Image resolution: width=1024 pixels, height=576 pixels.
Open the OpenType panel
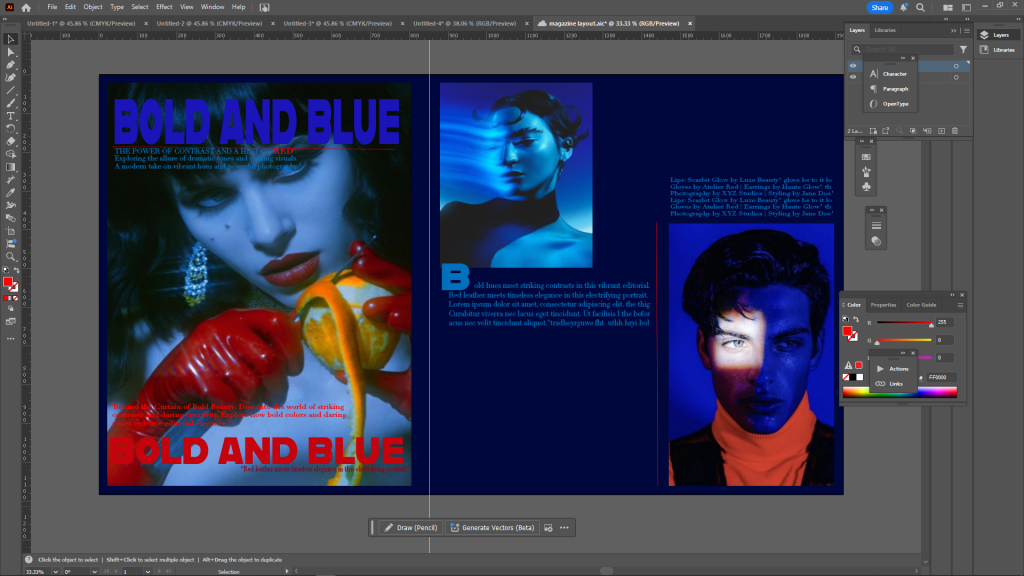click(x=895, y=104)
